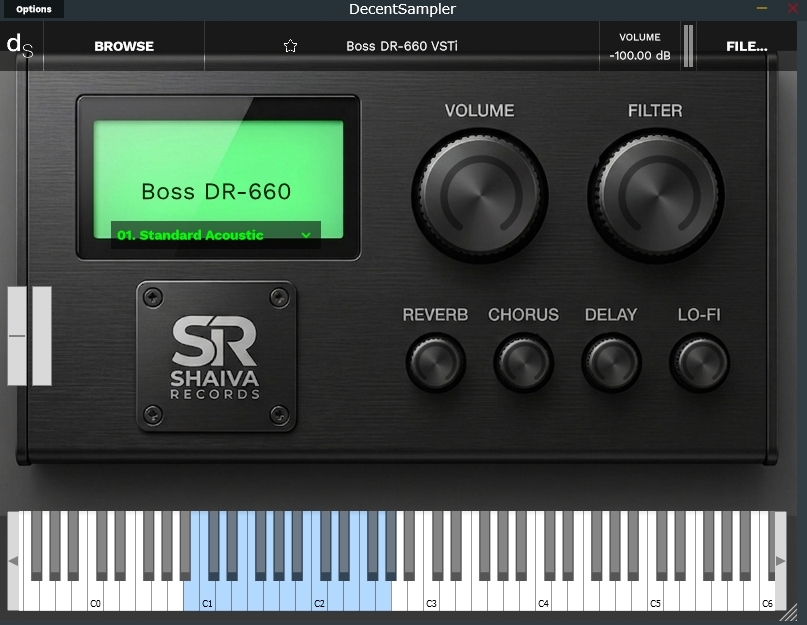
Task: Click the DecentSampler dS logo
Action: coord(20,46)
